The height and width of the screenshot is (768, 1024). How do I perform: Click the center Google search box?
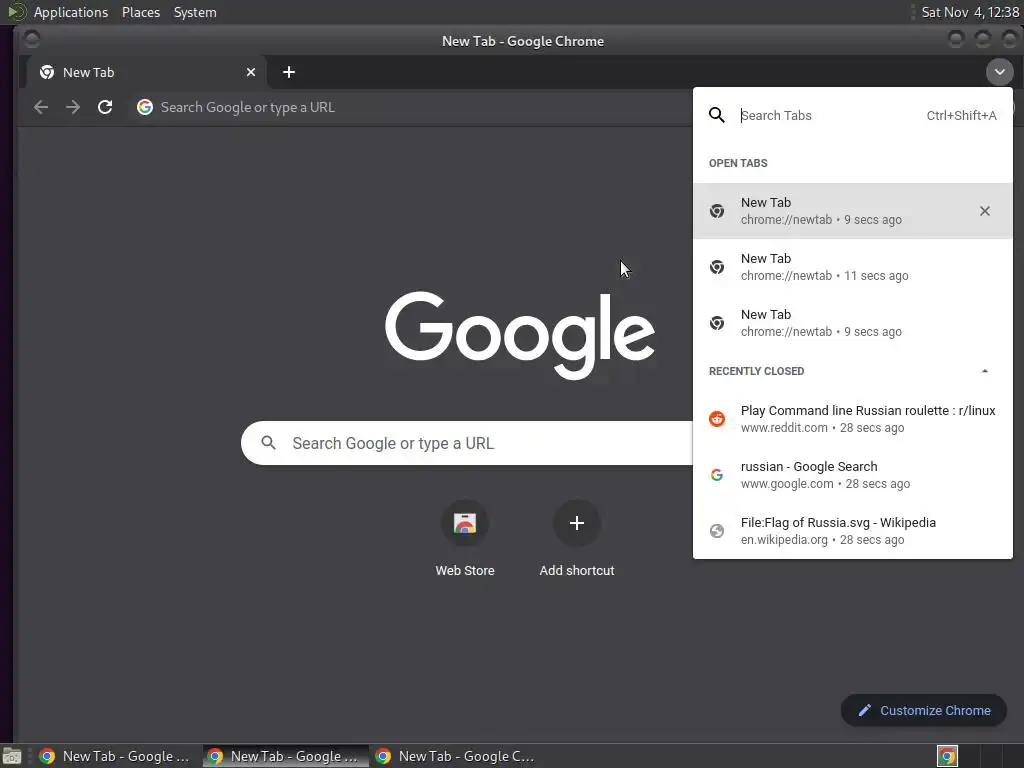[467, 443]
